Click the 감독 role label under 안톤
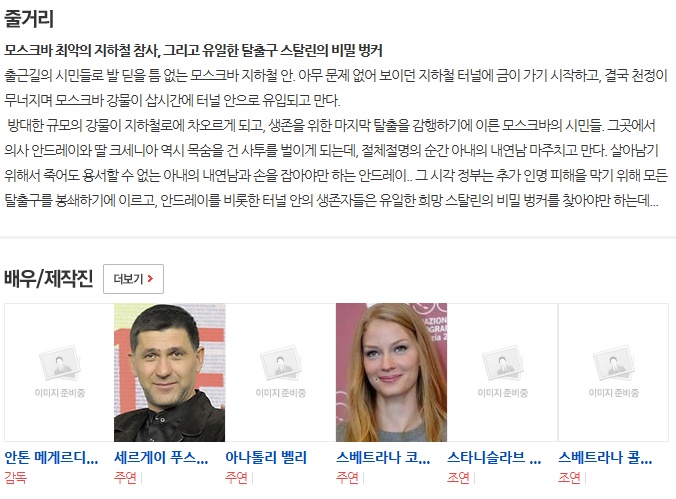This screenshot has height=499, width=676. click(x=16, y=477)
